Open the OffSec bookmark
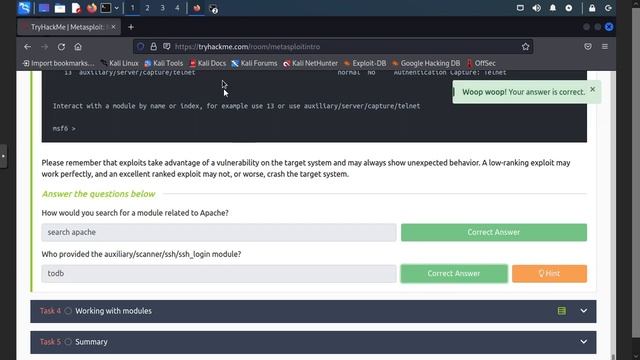Screen dimensions: 640x360 (481, 63)
